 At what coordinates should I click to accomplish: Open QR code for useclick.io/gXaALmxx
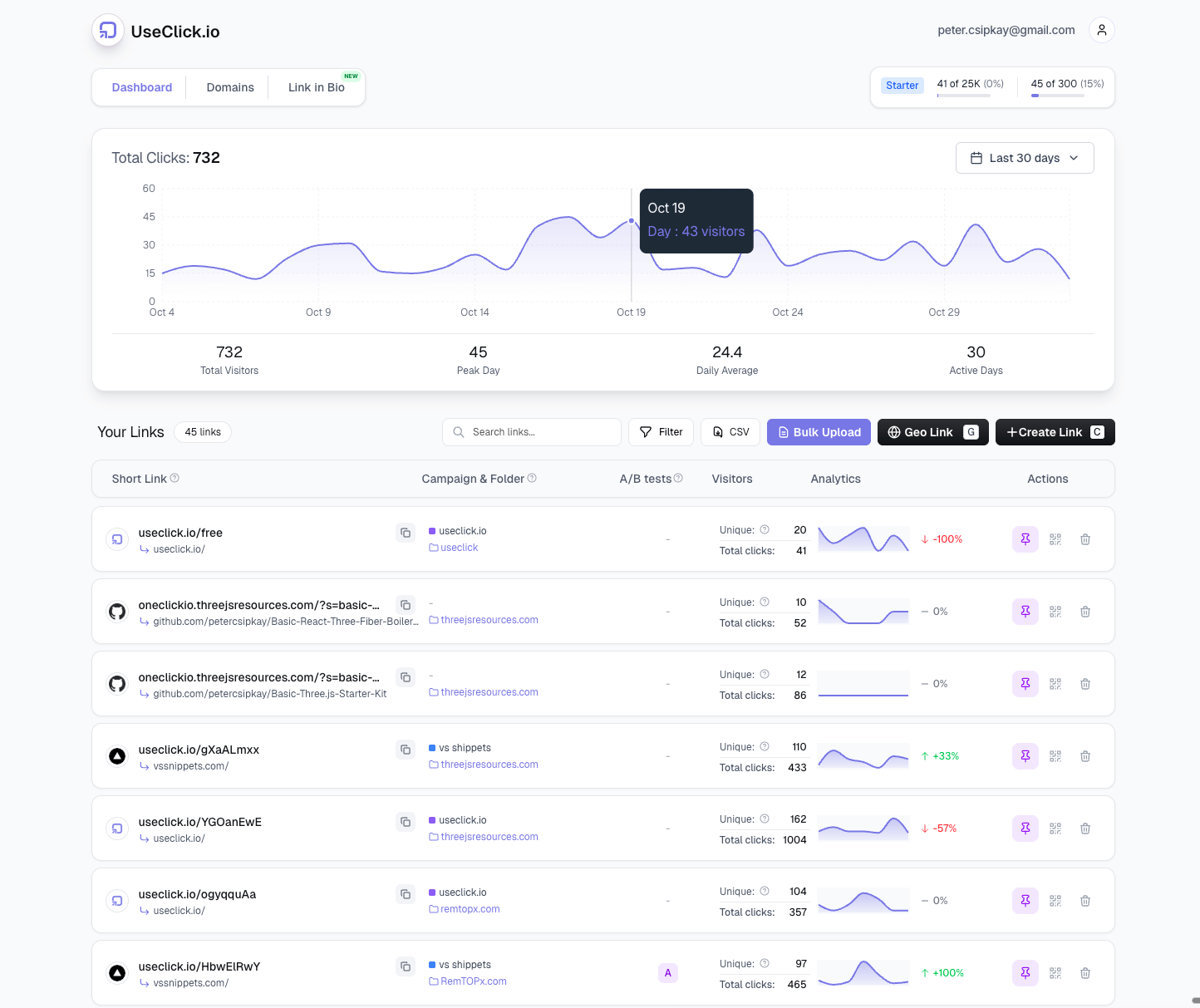click(x=1055, y=755)
